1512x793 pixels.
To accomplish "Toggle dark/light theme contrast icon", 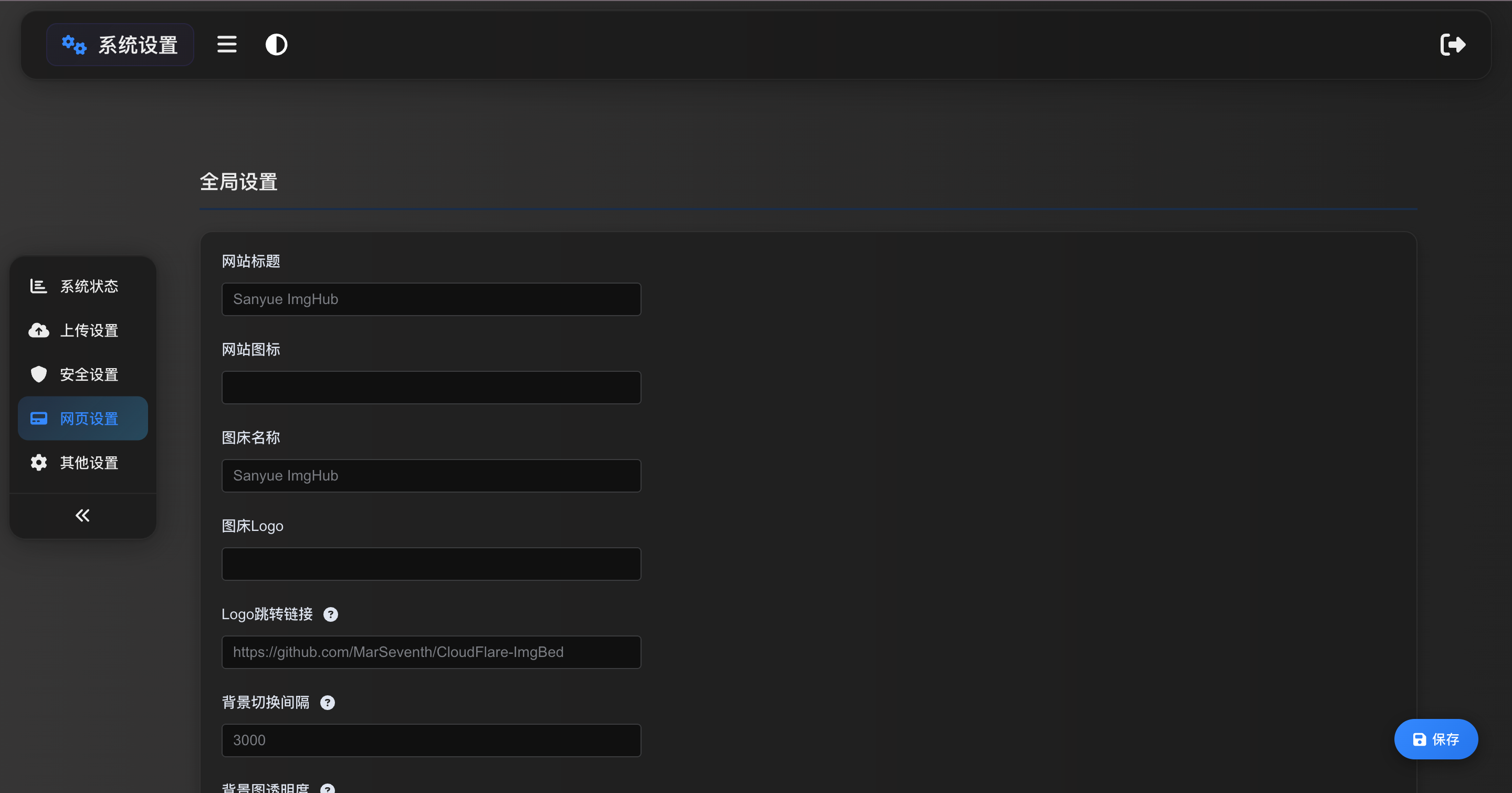I will click(276, 45).
